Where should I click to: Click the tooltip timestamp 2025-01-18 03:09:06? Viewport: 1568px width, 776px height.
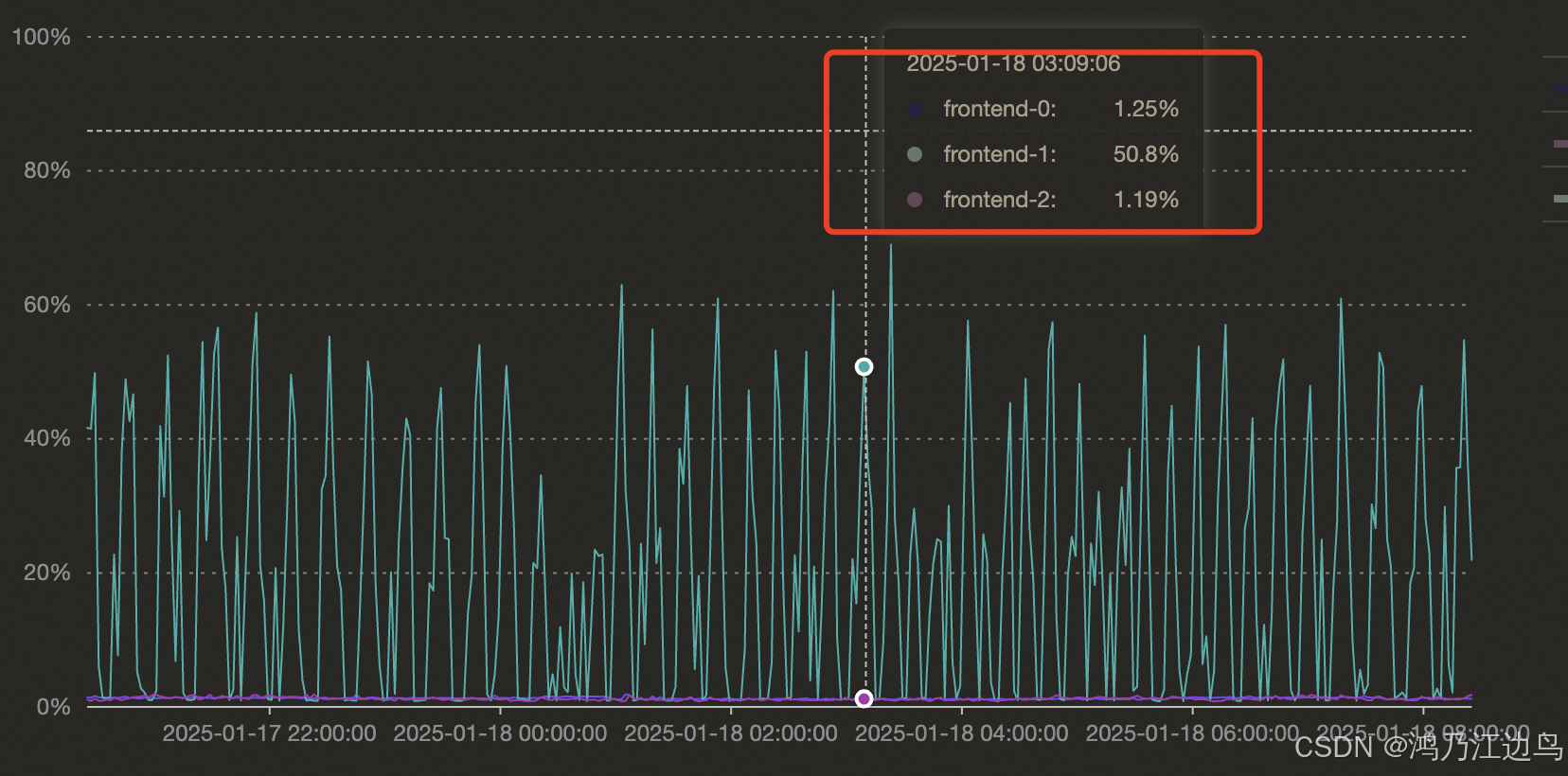click(x=1013, y=63)
